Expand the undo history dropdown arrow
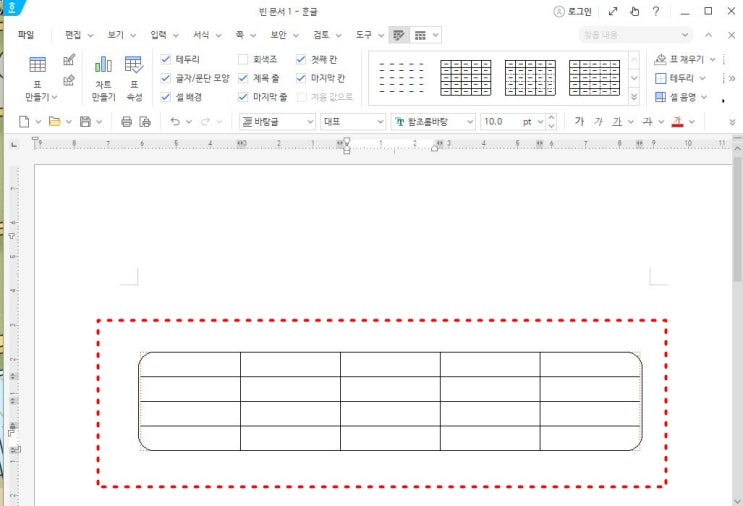743x506 pixels. coord(189,122)
